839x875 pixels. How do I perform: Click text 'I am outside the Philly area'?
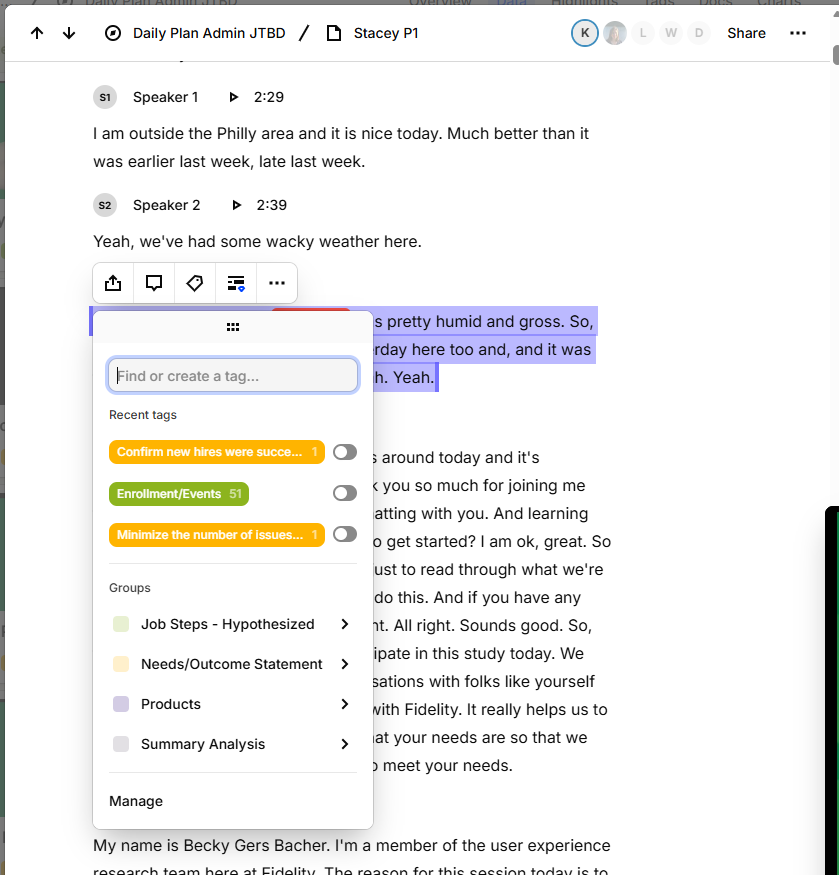194,134
